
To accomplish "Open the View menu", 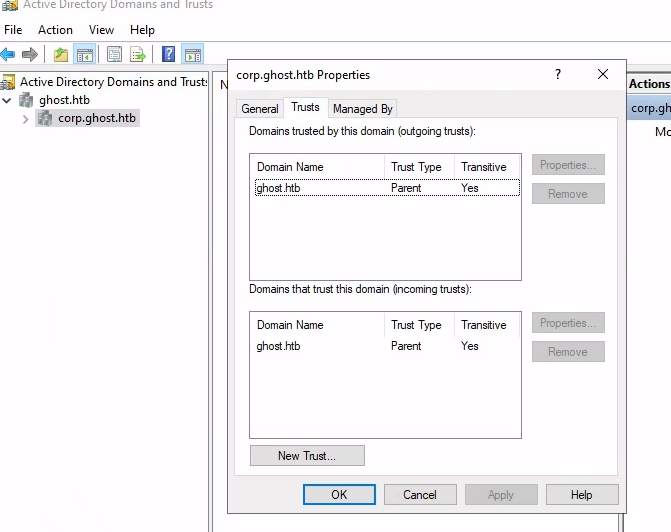I will pos(101,30).
